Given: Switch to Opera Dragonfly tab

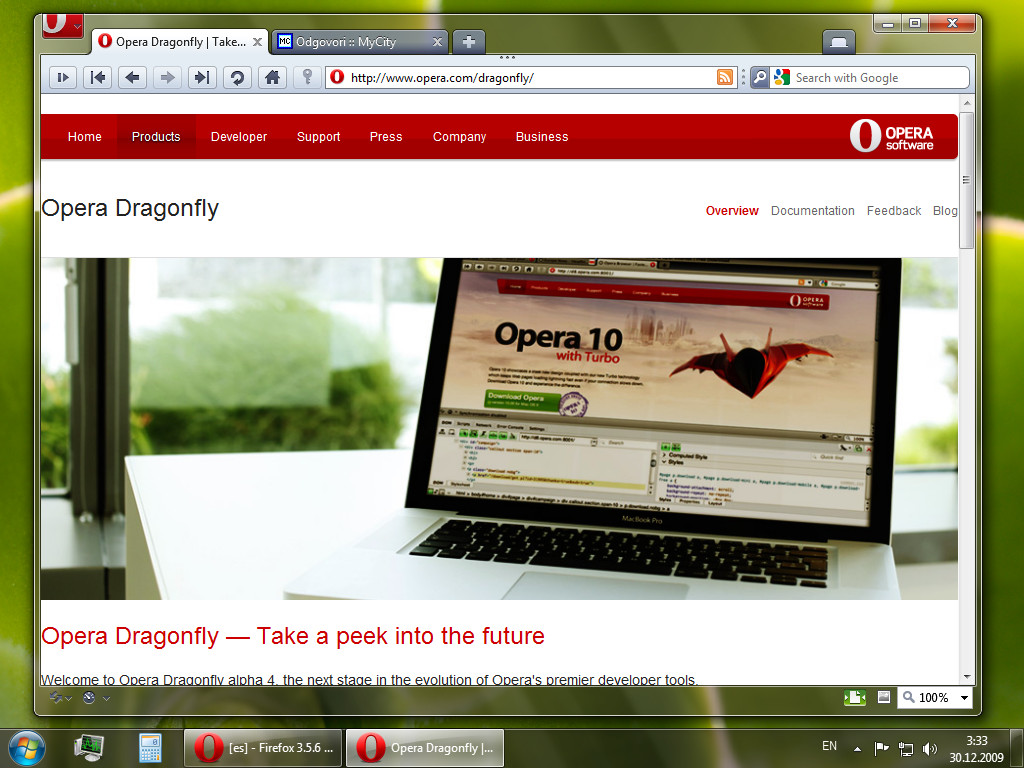Looking at the screenshot, I should pyautogui.click(x=180, y=42).
